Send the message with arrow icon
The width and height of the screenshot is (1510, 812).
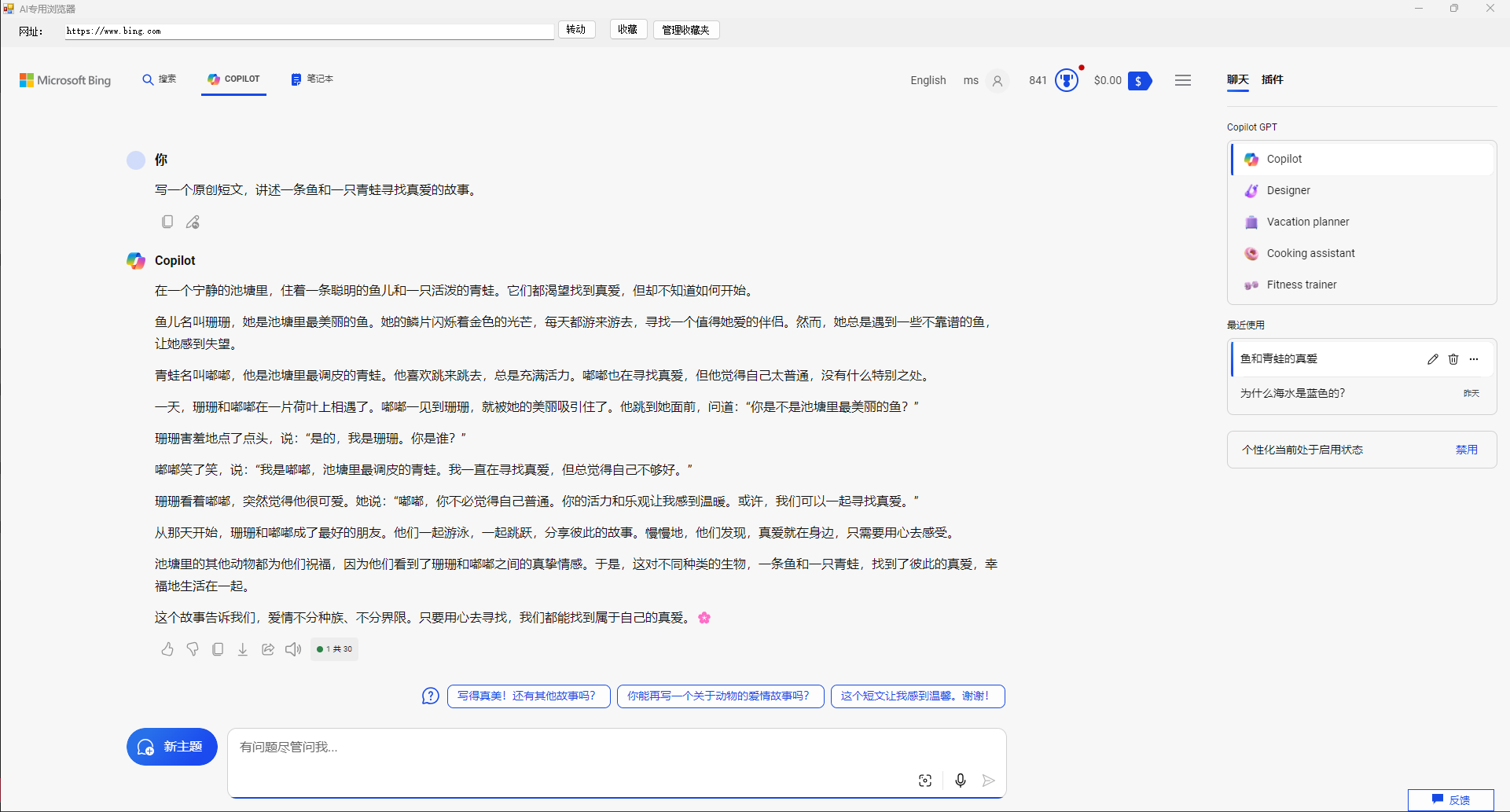click(989, 781)
